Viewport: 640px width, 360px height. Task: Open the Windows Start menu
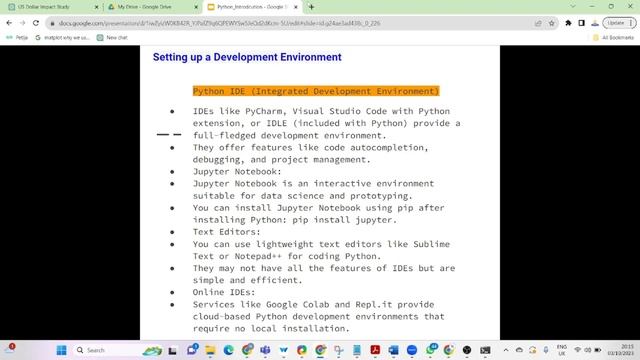[x=62, y=350]
